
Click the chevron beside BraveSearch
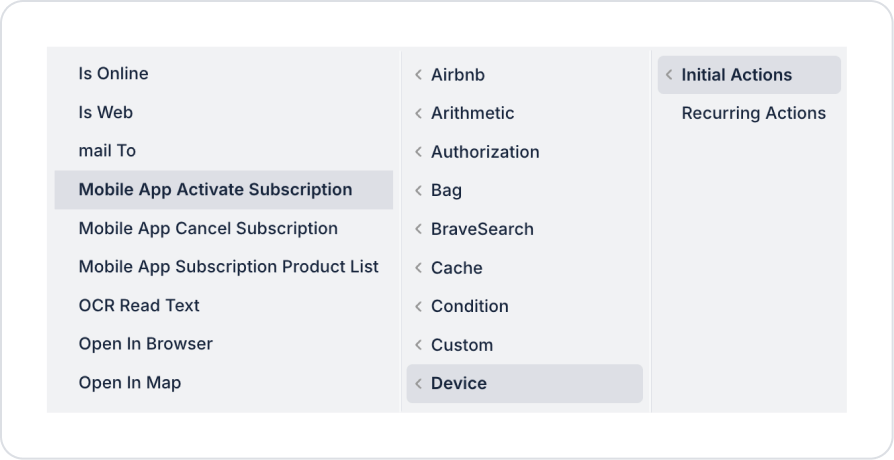(x=418, y=229)
